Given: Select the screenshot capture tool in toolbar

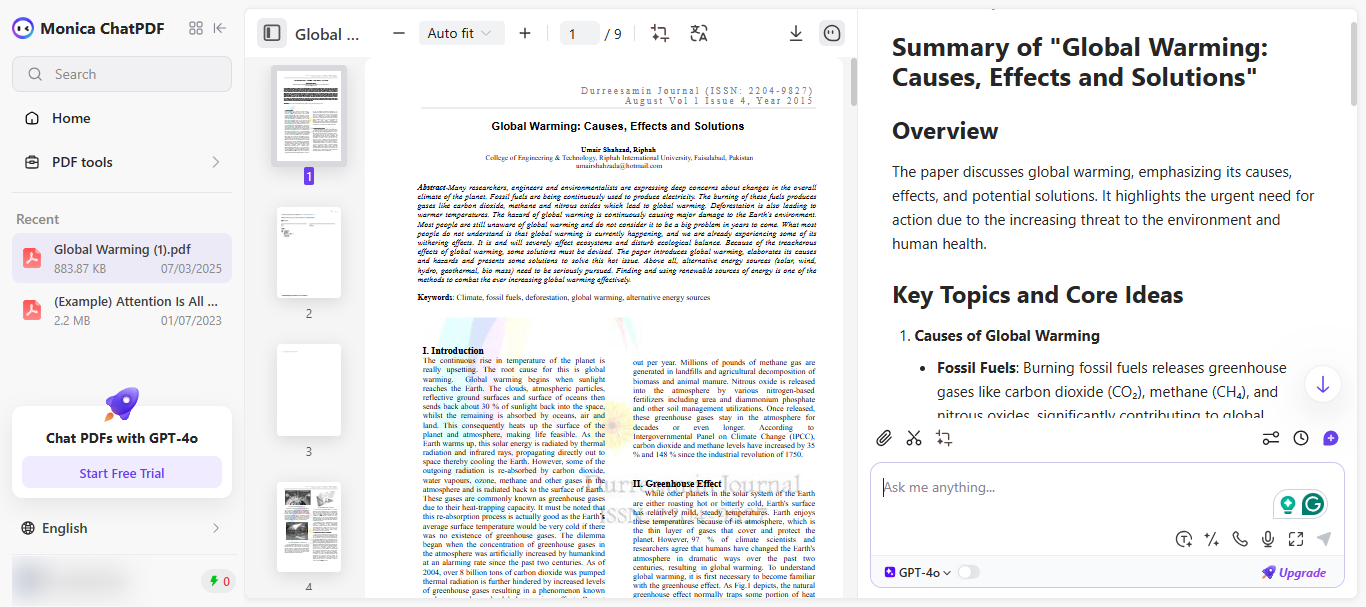Looking at the screenshot, I should (x=660, y=33).
